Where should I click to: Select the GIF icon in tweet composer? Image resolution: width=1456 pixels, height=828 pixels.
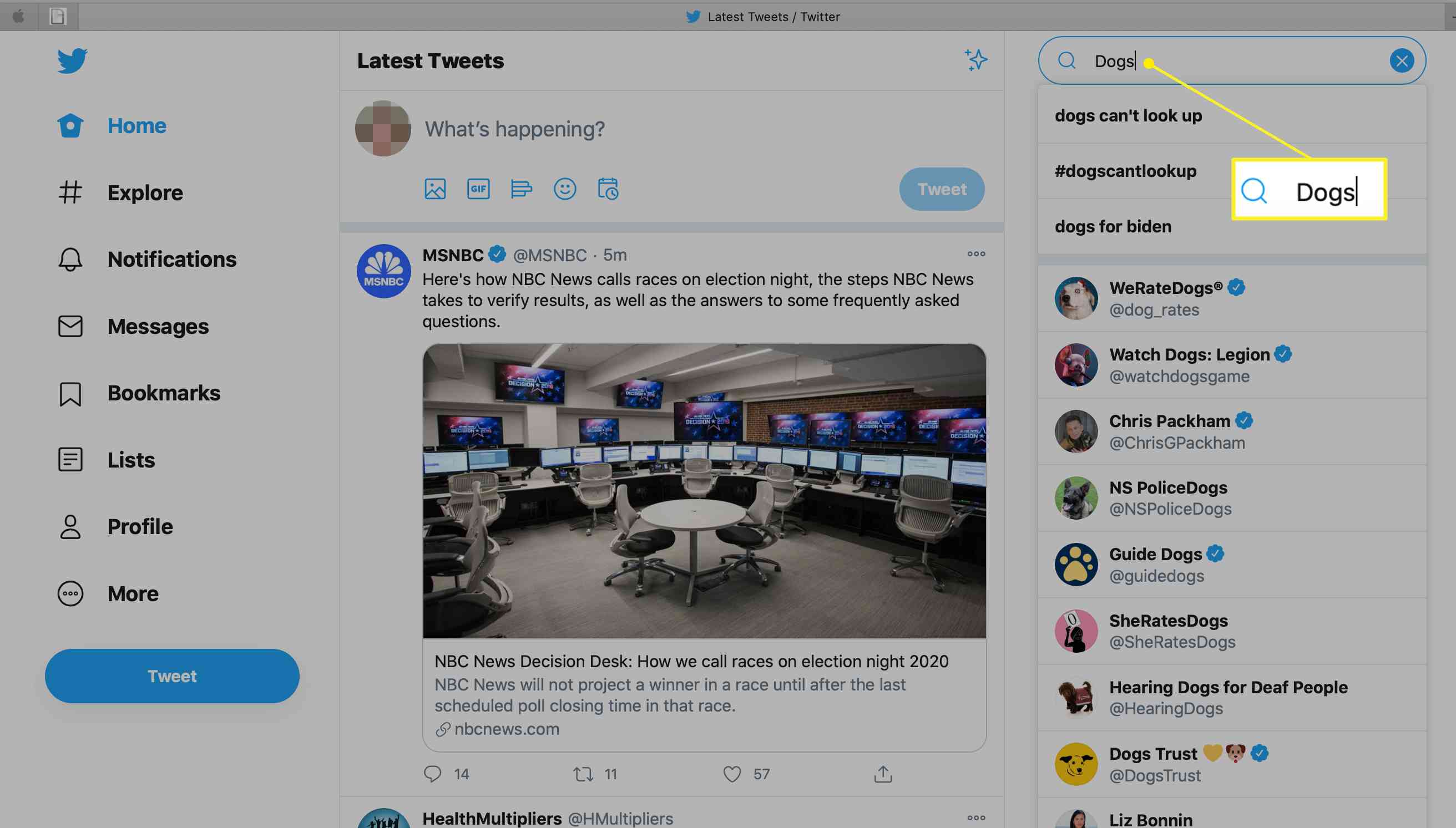click(x=478, y=188)
